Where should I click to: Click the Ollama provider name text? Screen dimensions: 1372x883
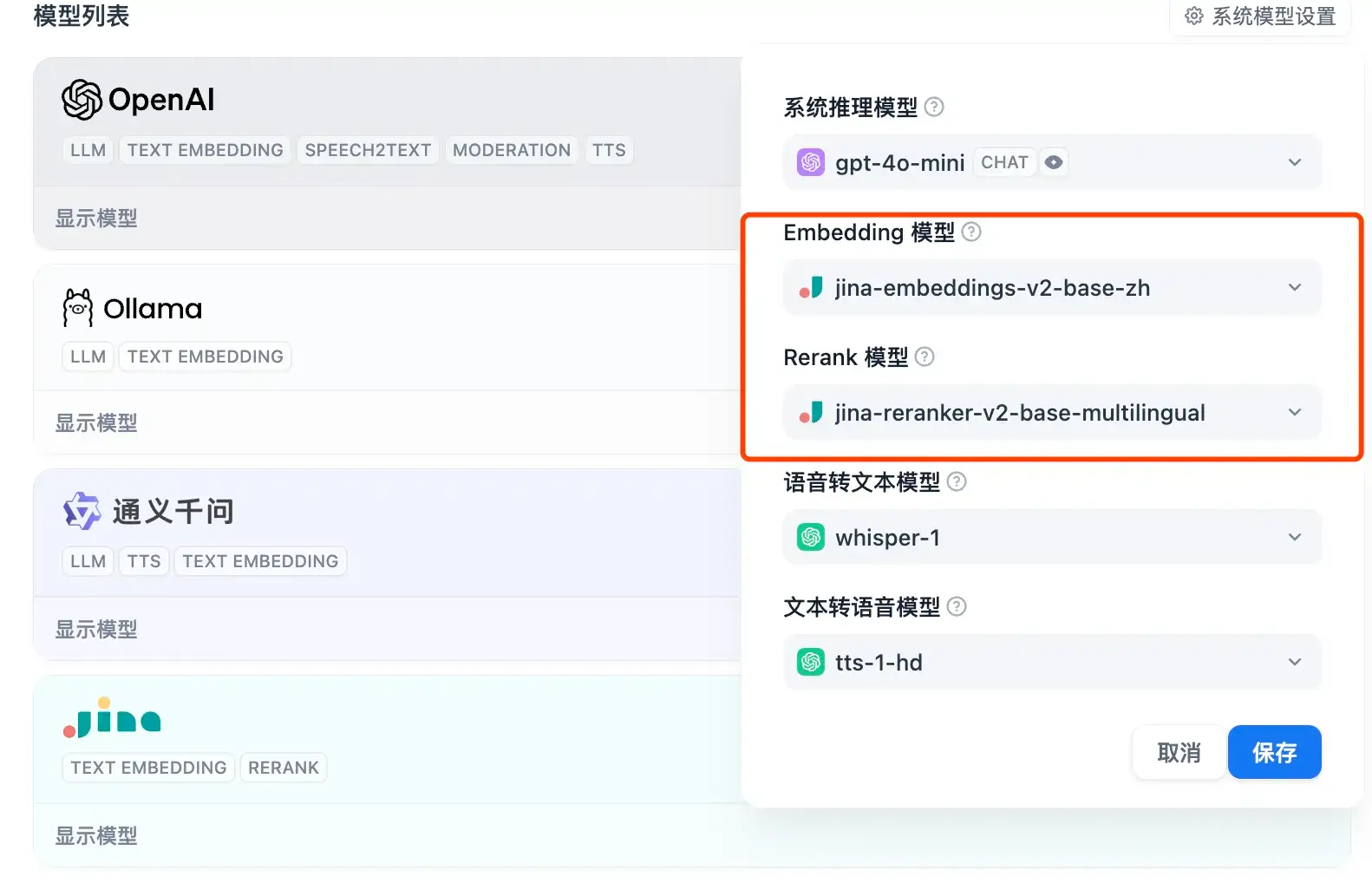point(153,308)
